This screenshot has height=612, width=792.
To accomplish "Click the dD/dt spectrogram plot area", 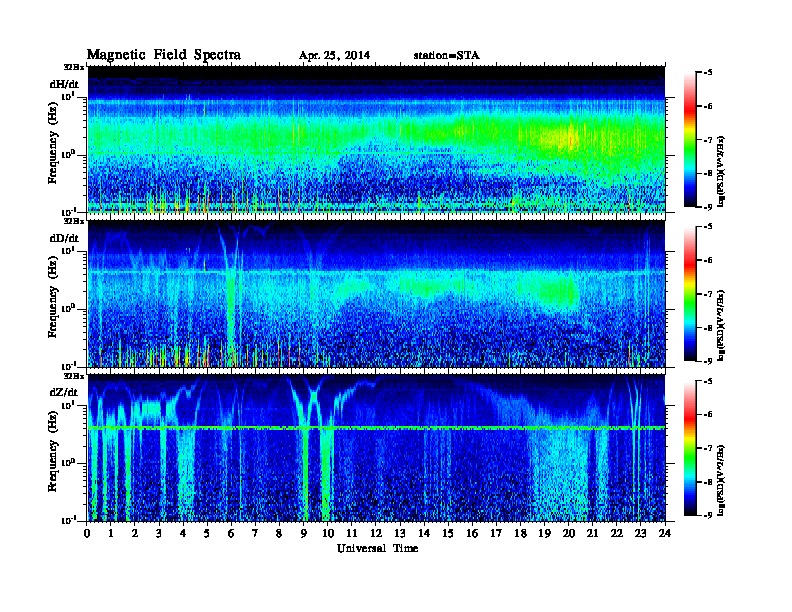I will click(376, 294).
